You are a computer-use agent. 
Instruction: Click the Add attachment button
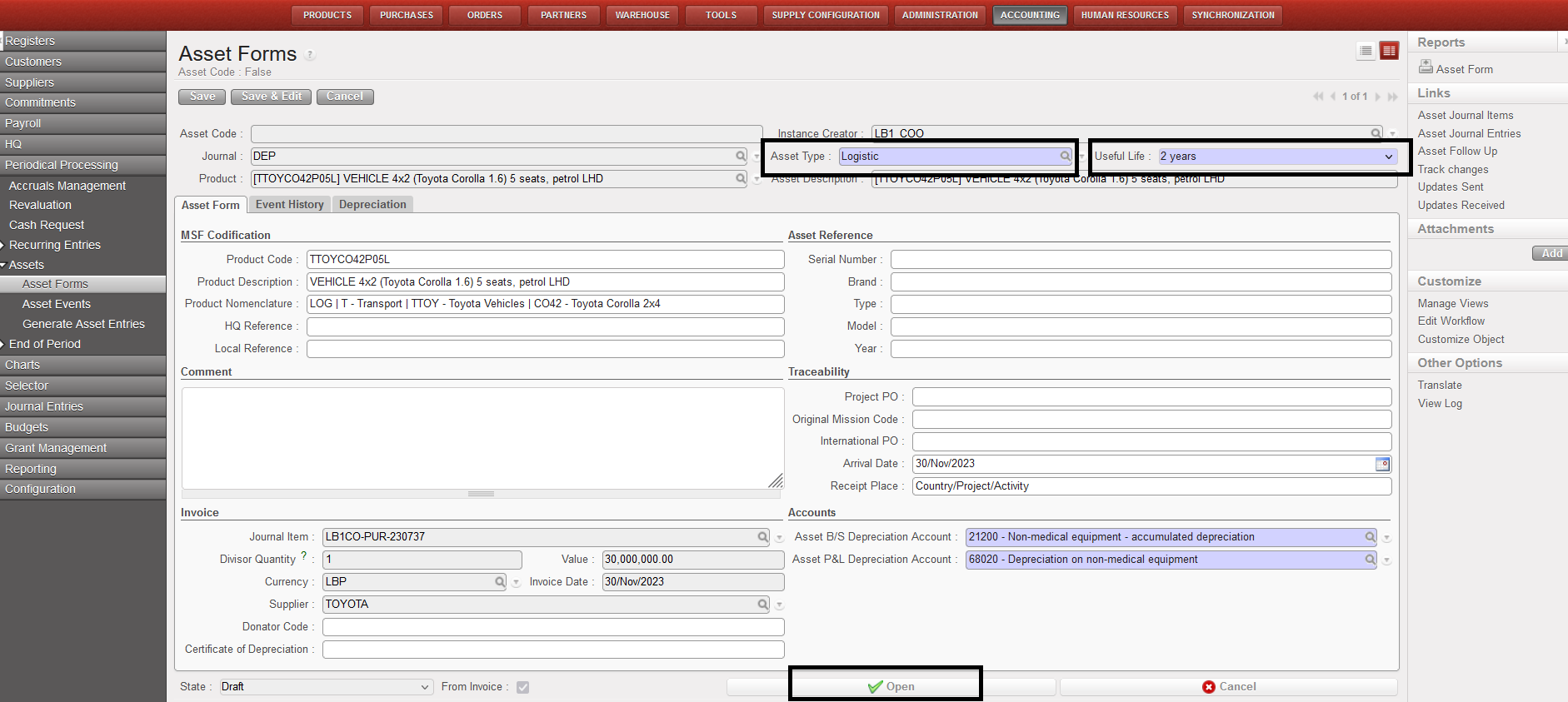1551,253
